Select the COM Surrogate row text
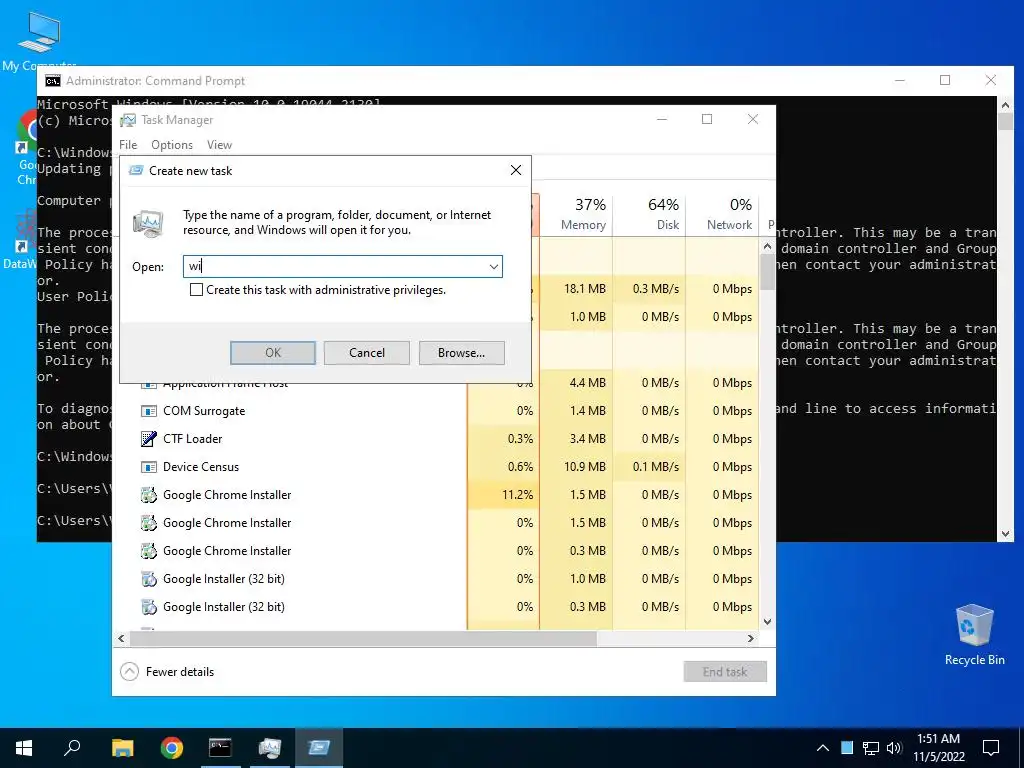This screenshot has width=1024, height=768. pos(204,411)
